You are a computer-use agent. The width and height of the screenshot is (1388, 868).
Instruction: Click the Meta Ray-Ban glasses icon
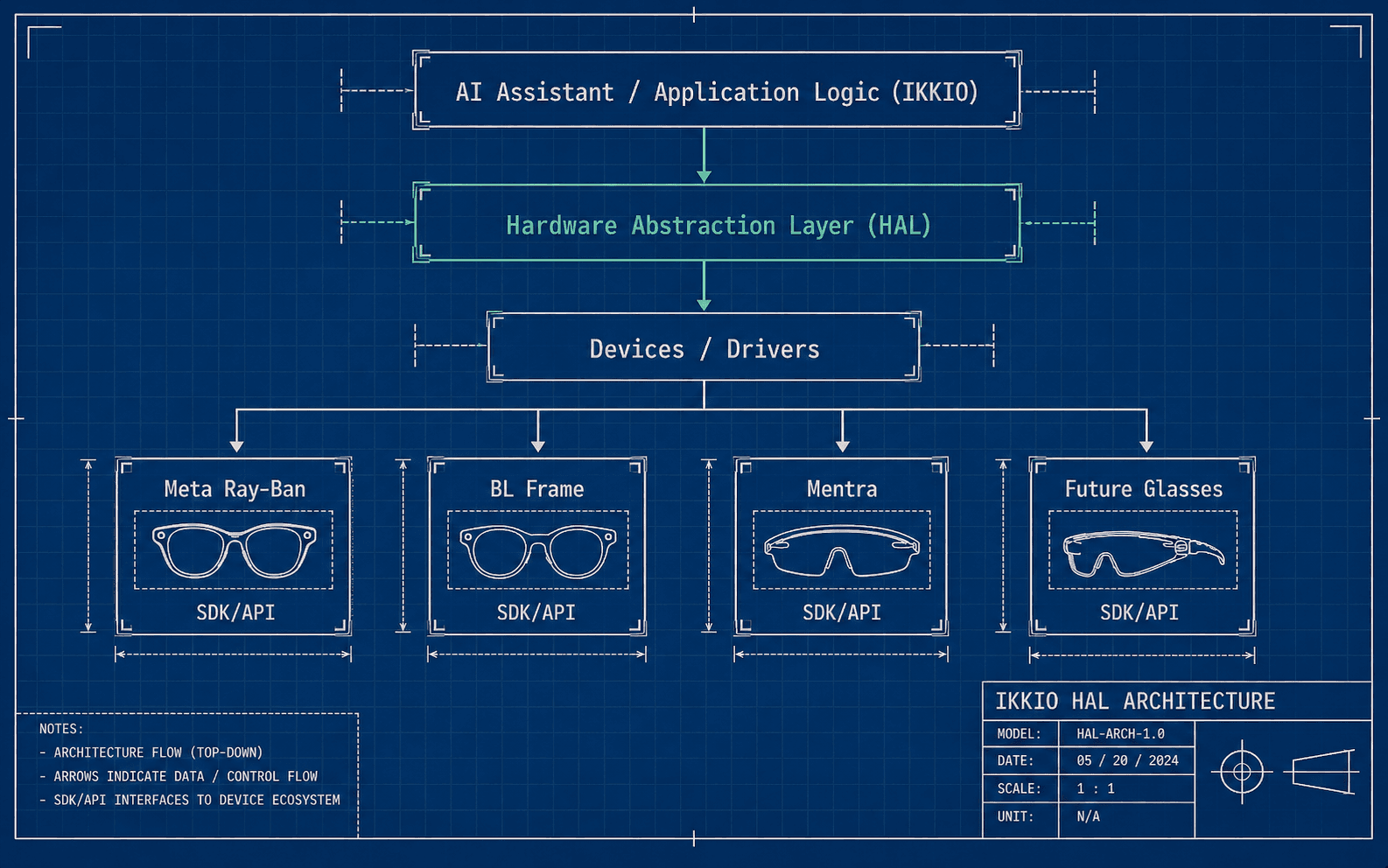pyautogui.click(x=234, y=549)
